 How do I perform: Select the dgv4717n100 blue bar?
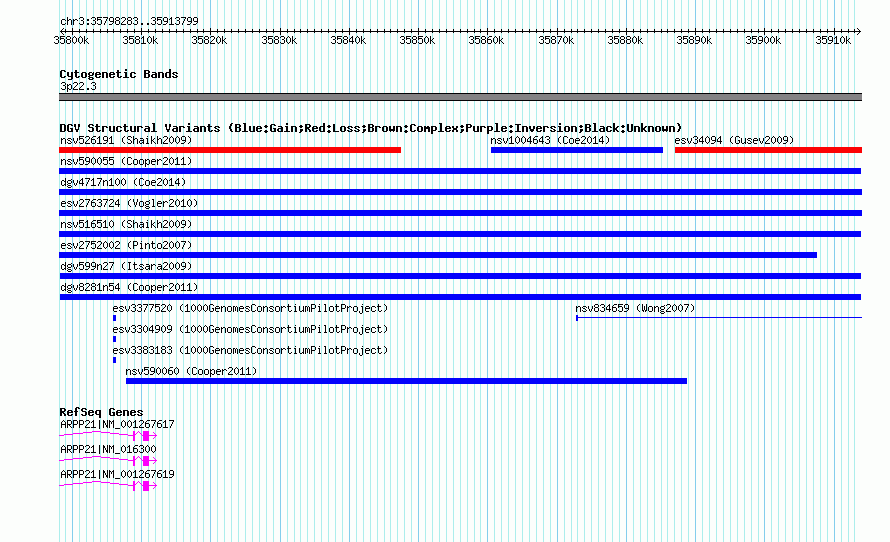[460, 192]
